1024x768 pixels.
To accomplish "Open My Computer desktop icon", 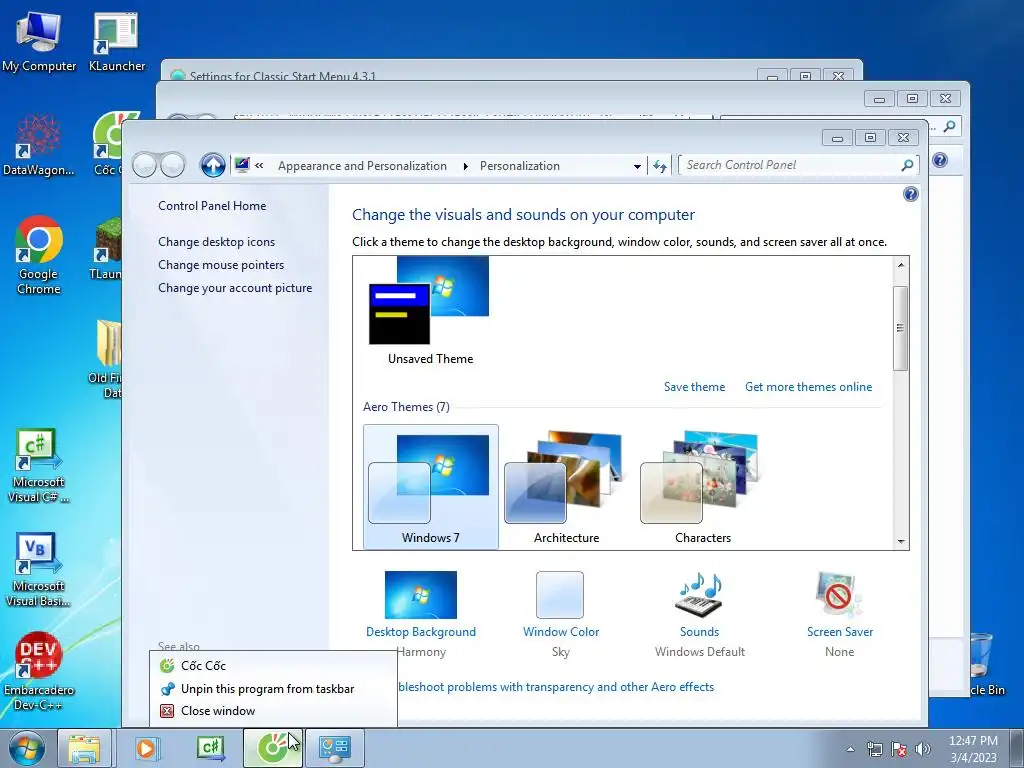I will 39,42.
